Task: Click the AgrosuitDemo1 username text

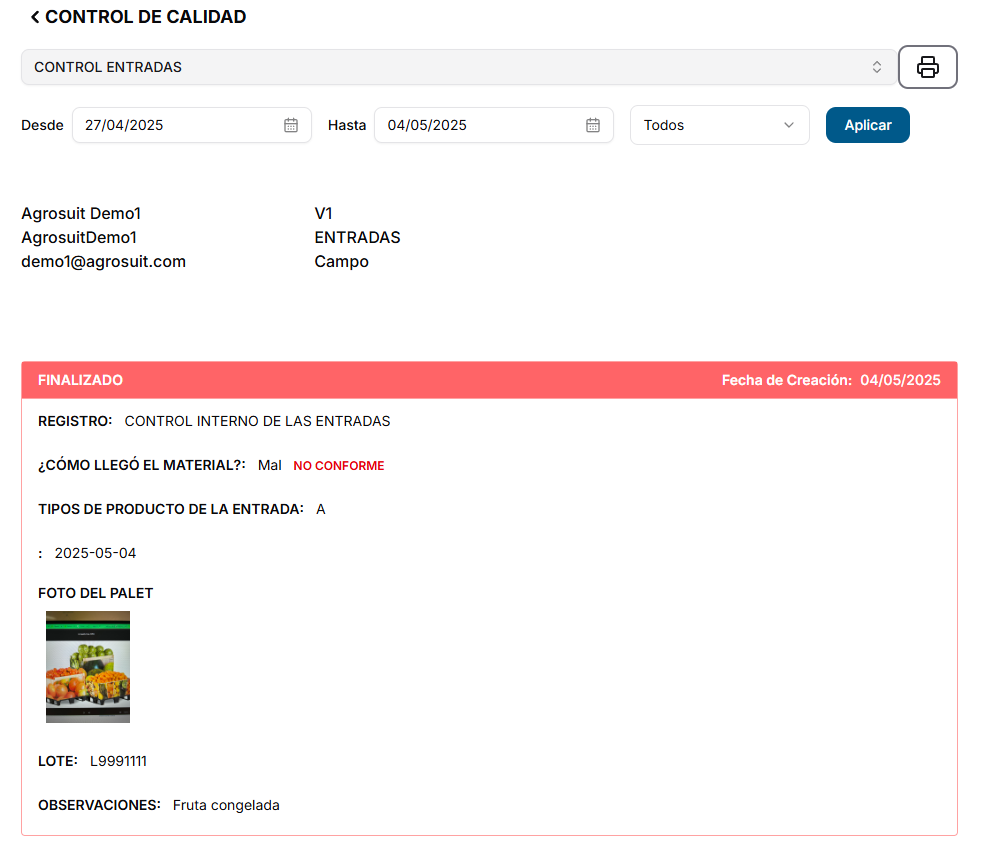Action: (x=79, y=237)
